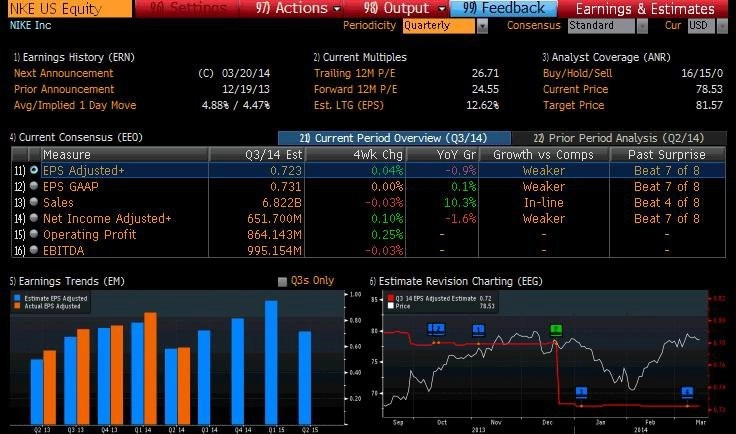
Task: Open Earnings History (ERN) section
Action: pos(74,57)
